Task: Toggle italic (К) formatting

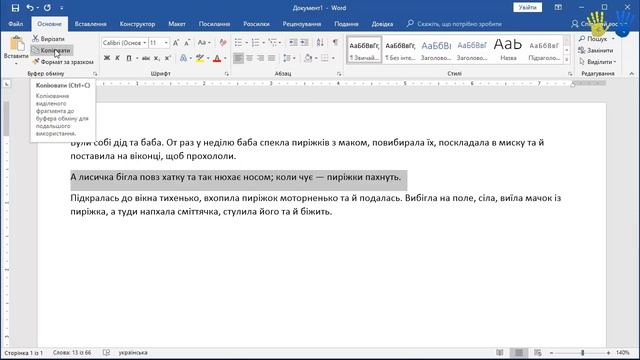Action: (x=118, y=58)
